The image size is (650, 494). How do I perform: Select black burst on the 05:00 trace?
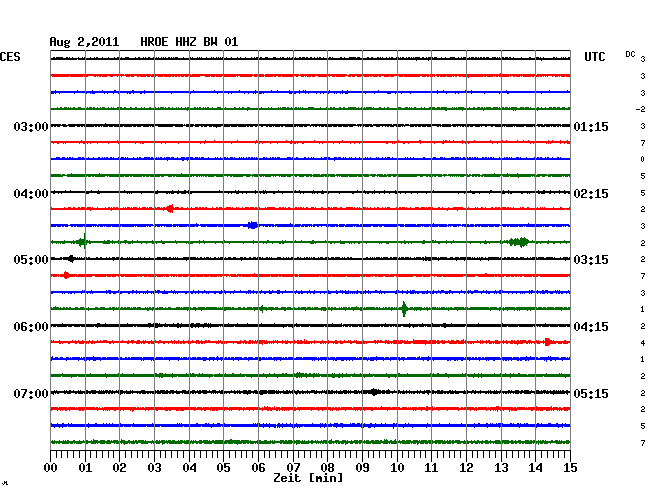[71, 259]
